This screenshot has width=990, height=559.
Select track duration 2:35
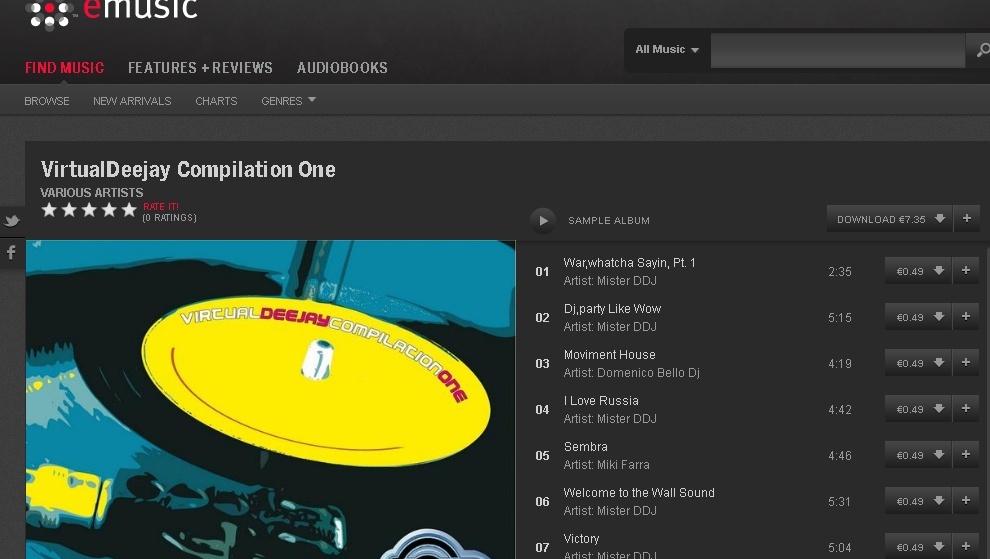point(840,272)
